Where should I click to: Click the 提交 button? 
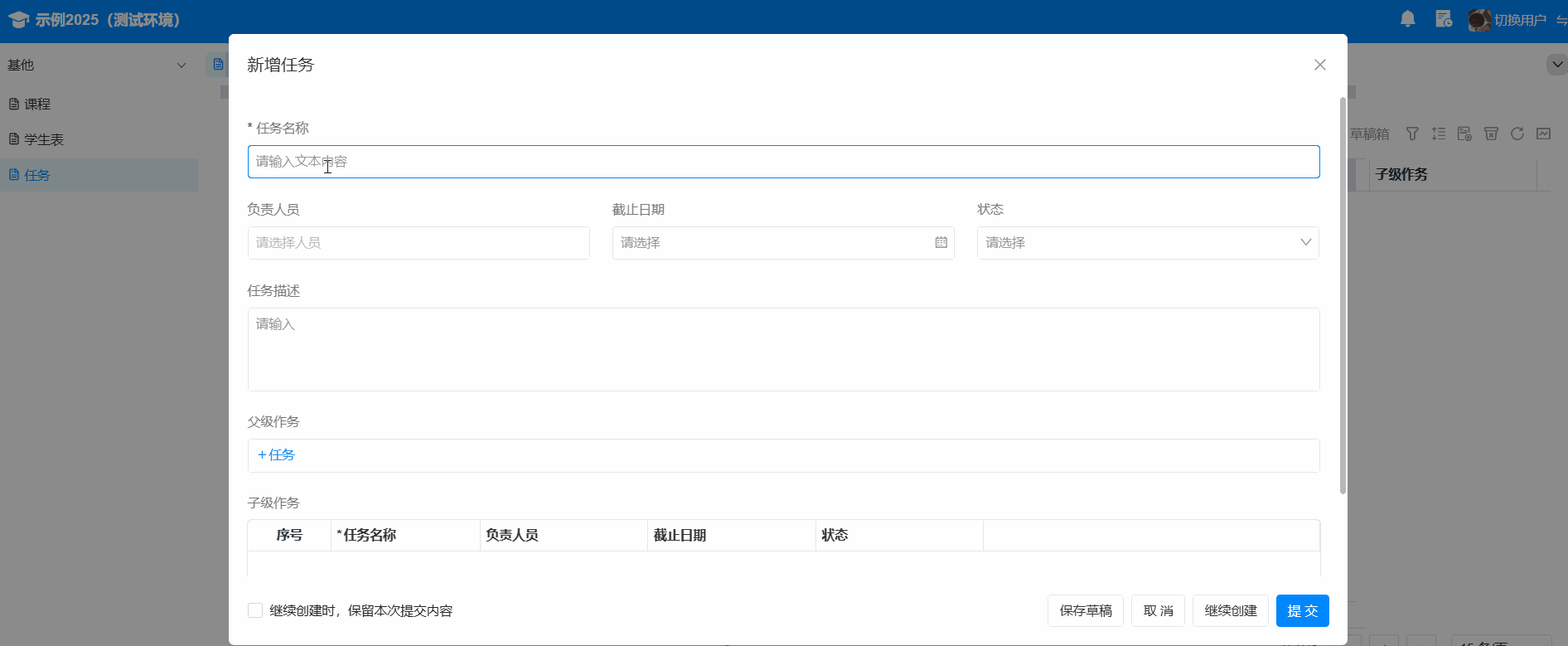pos(1302,611)
